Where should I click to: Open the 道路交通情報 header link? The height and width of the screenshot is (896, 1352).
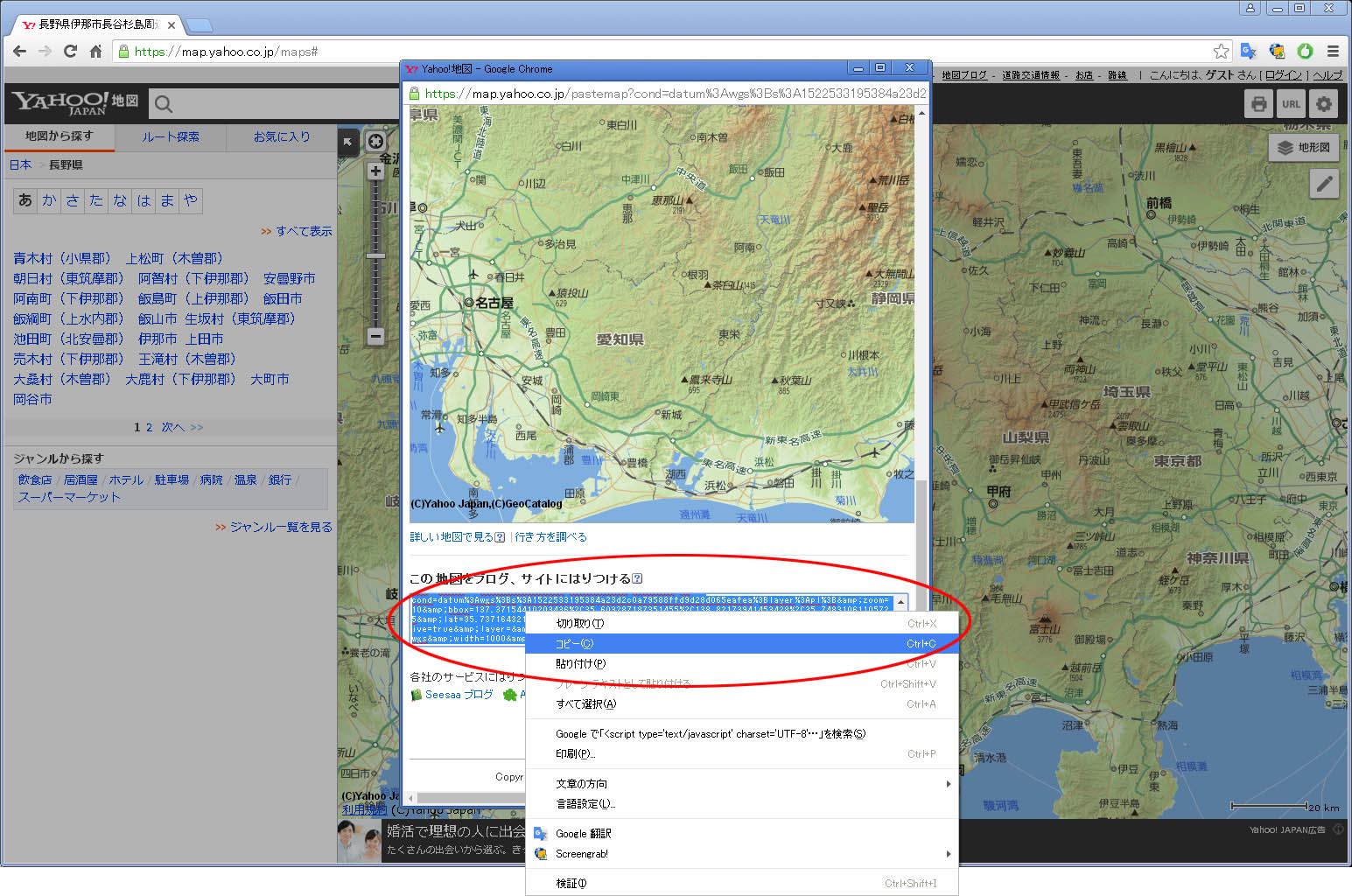click(1031, 75)
